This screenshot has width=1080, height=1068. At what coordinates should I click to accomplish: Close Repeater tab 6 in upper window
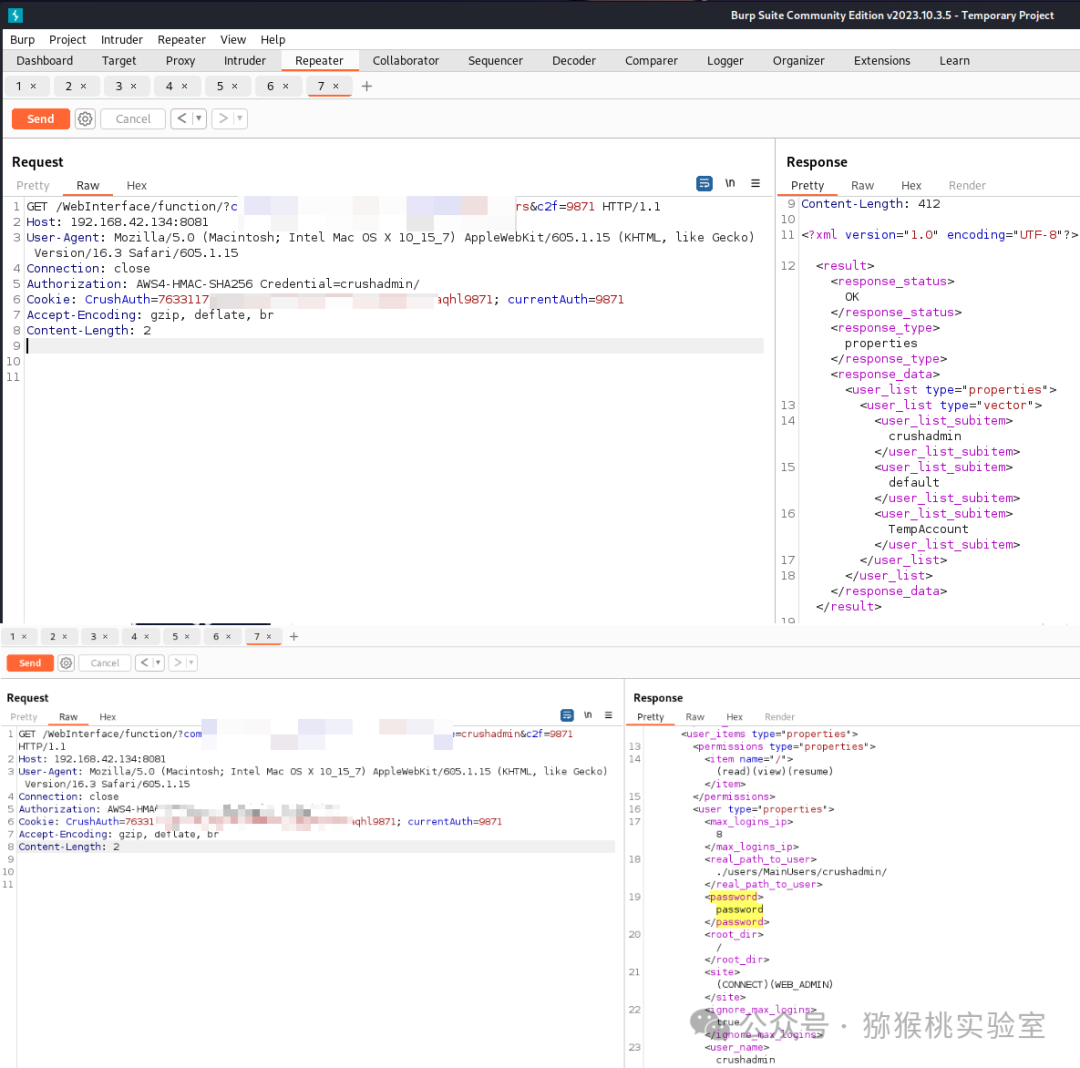286,86
